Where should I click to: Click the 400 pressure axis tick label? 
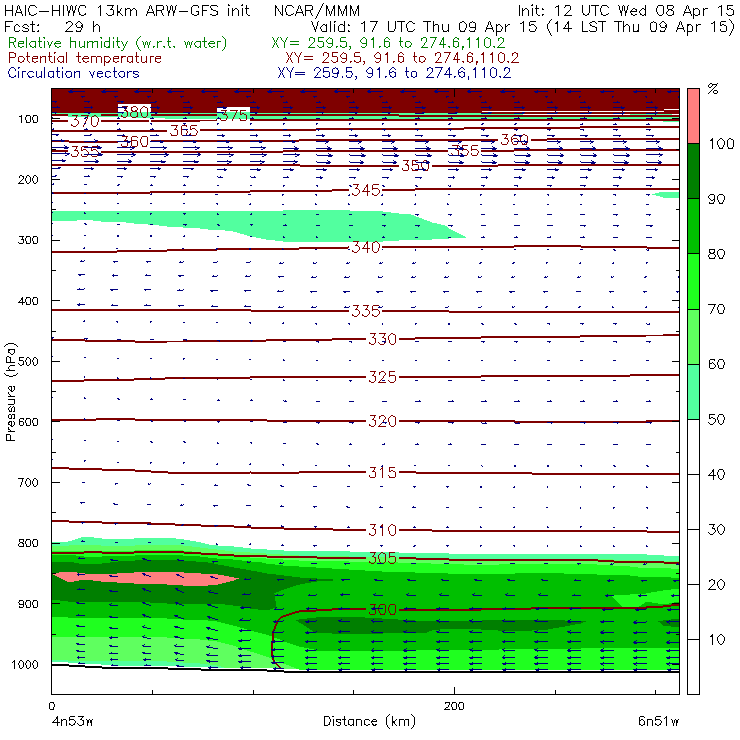click(x=28, y=301)
